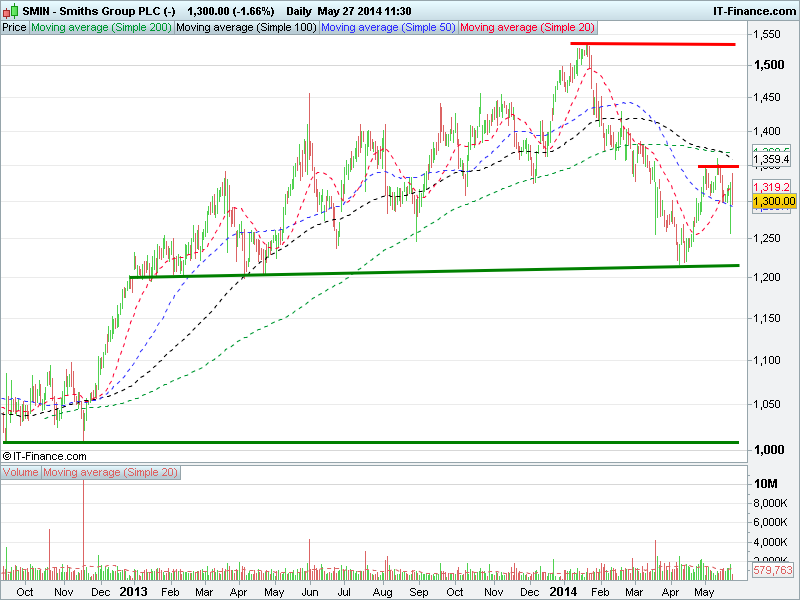Click the © IT-Finance.com copyright text
Image resolution: width=800 pixels, height=600 pixels.
[52, 455]
